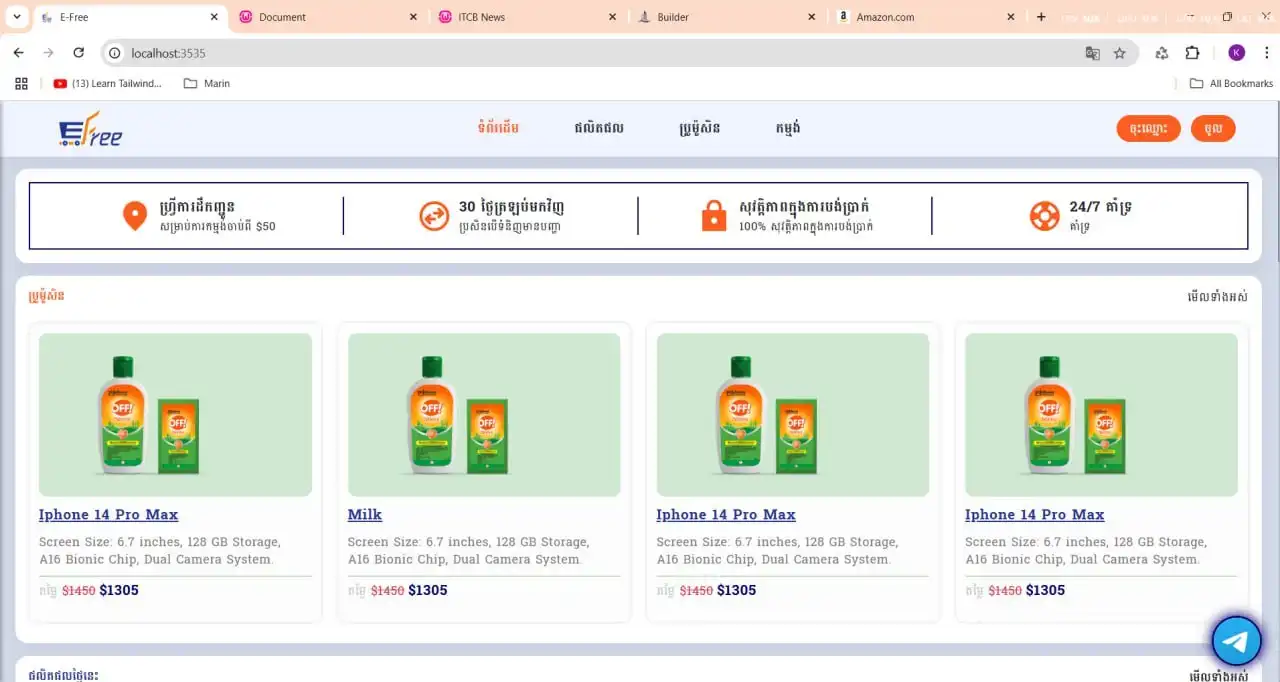
Task: Click the 30-day return arrows icon
Action: [x=434, y=215]
